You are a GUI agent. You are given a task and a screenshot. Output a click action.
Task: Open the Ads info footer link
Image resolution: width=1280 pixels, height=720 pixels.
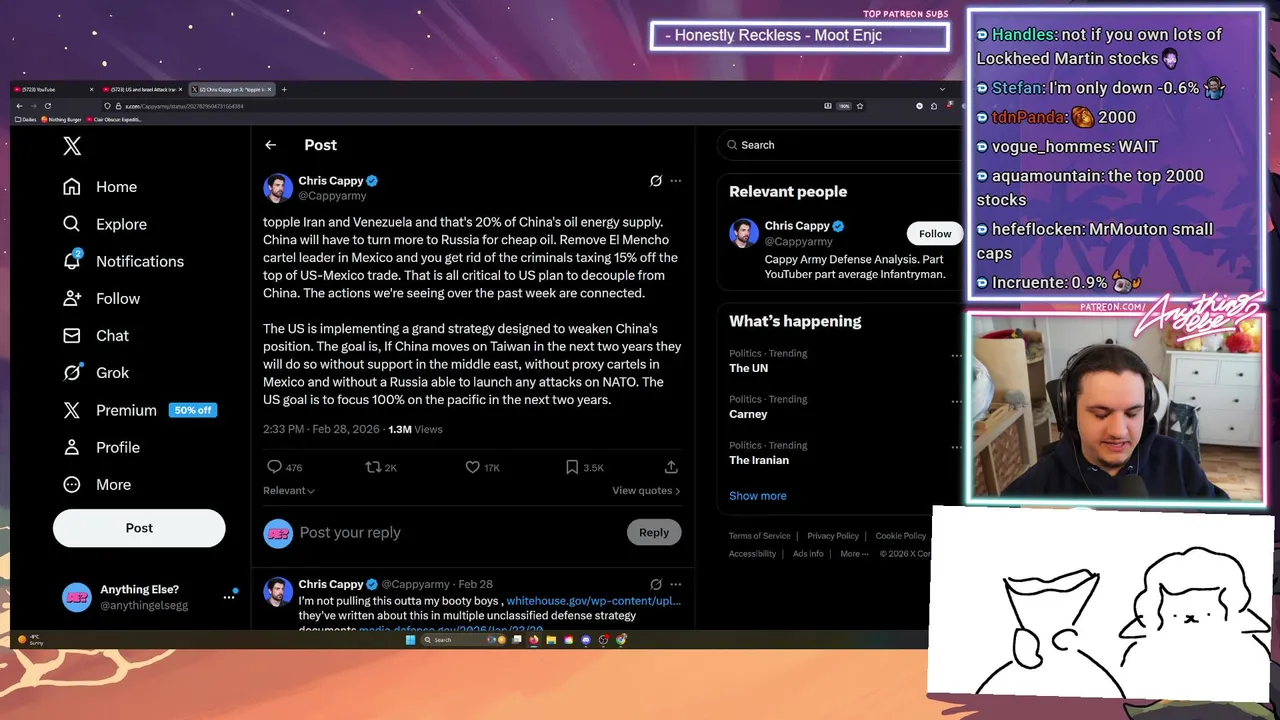(x=808, y=554)
